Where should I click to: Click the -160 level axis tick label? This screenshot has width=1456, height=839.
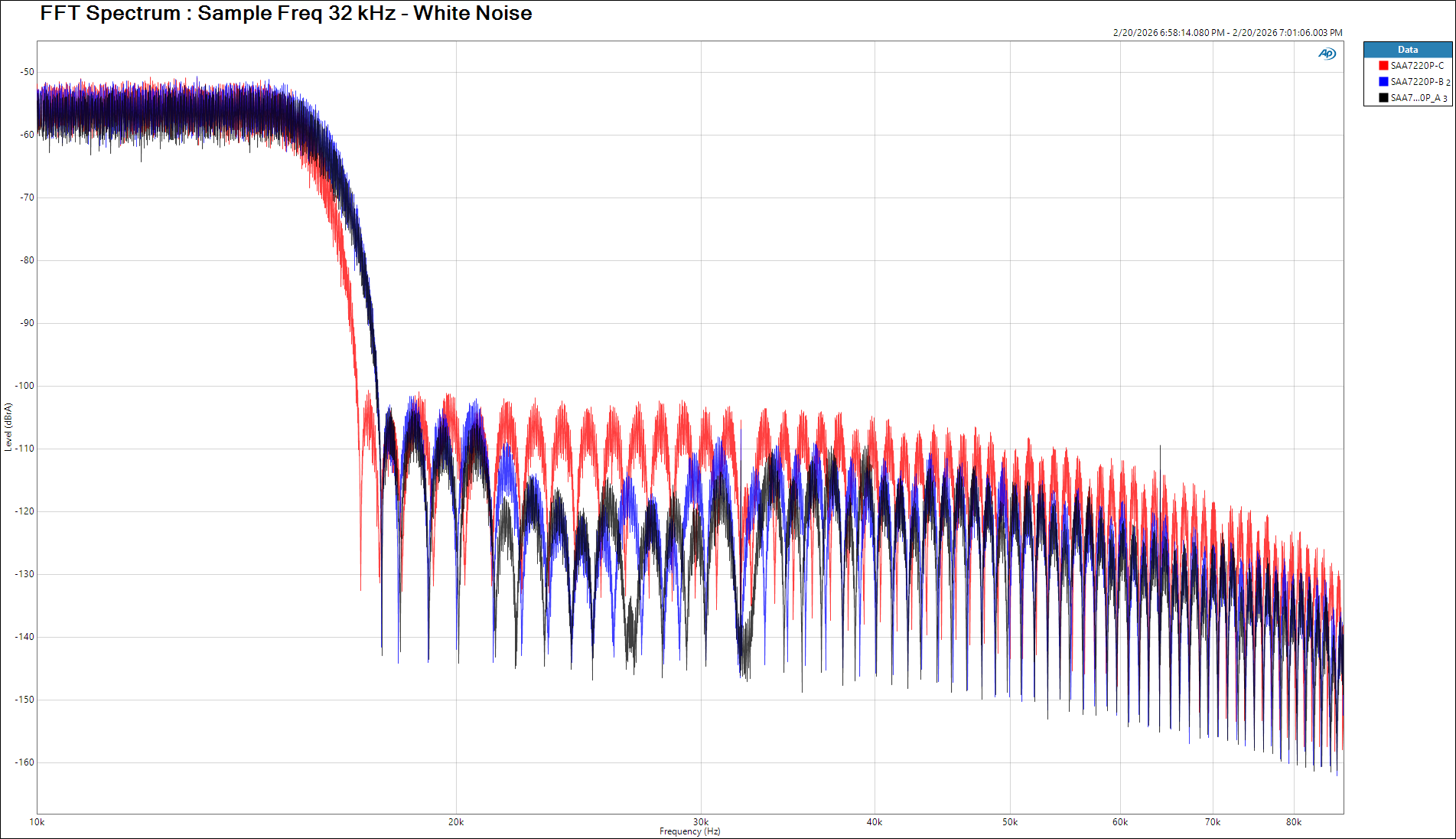click(x=26, y=762)
